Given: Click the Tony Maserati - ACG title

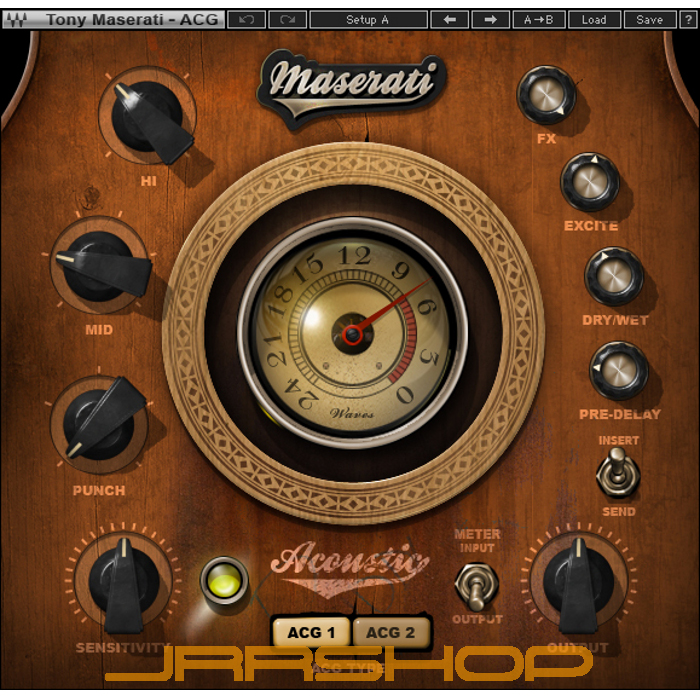Looking at the screenshot, I should point(132,20).
